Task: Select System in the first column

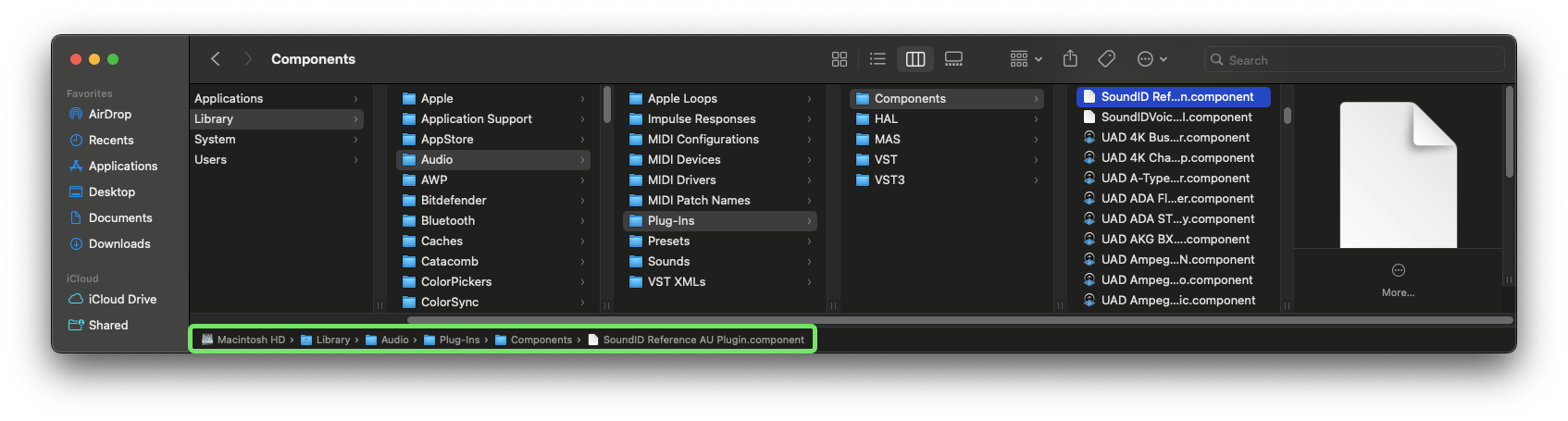Action: click(x=277, y=139)
